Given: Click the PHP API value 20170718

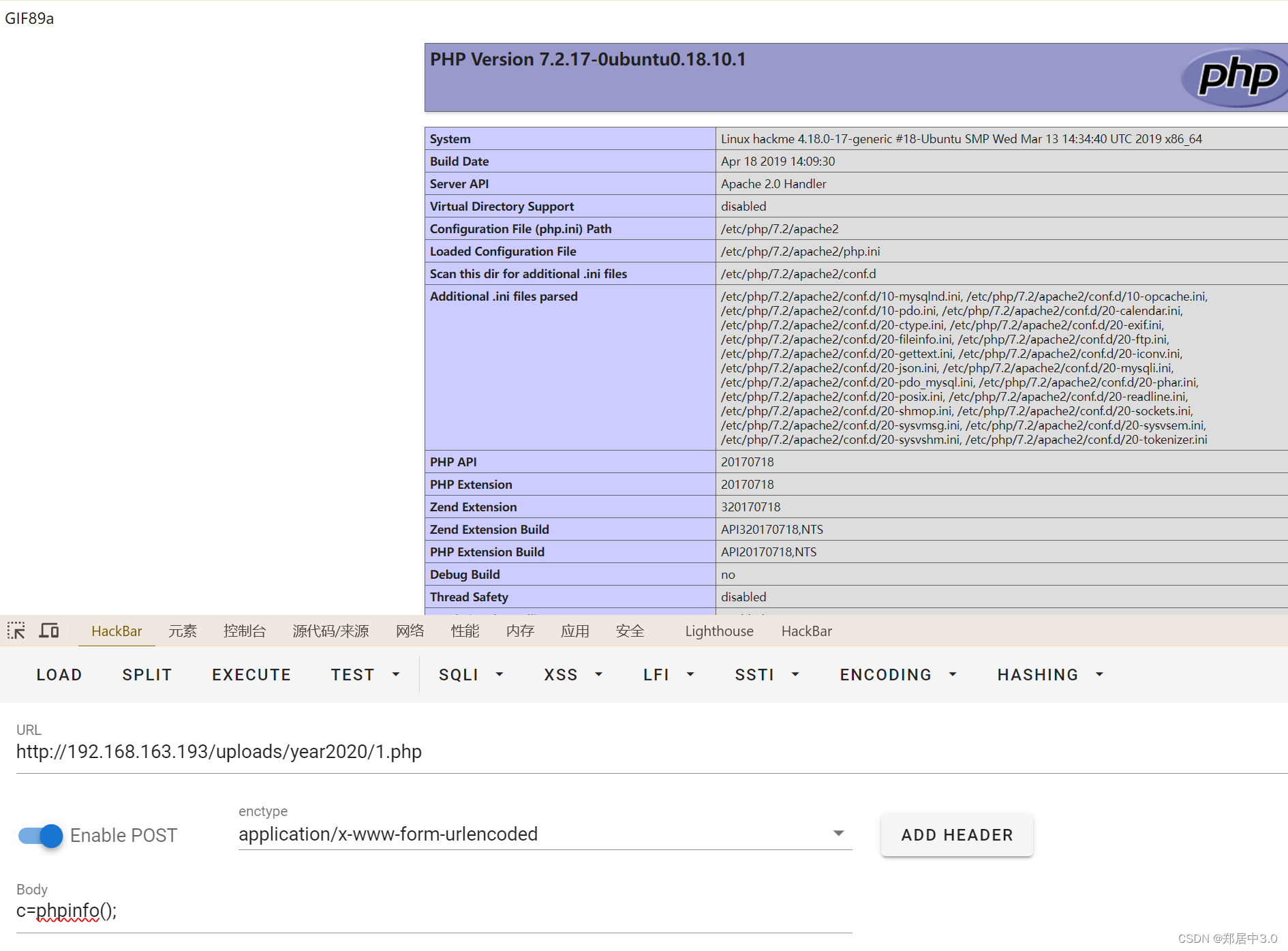Looking at the screenshot, I should click(748, 462).
